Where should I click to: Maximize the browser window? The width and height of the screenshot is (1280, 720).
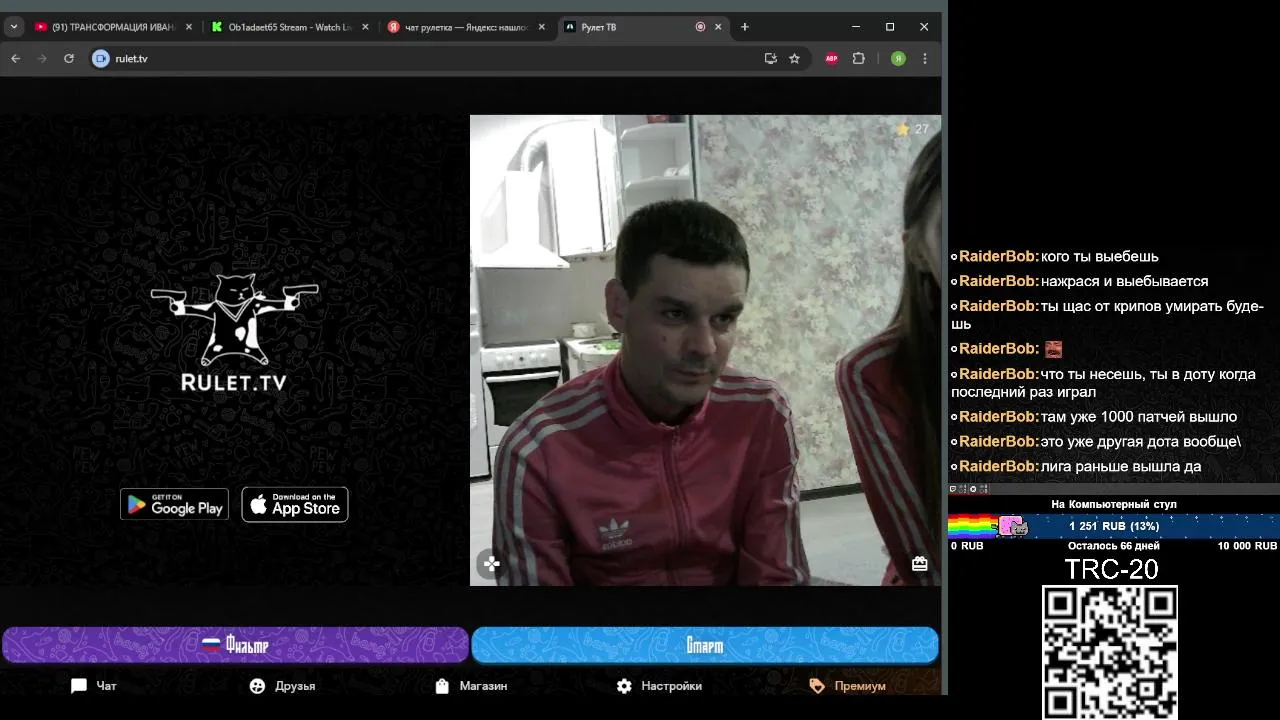[890, 27]
